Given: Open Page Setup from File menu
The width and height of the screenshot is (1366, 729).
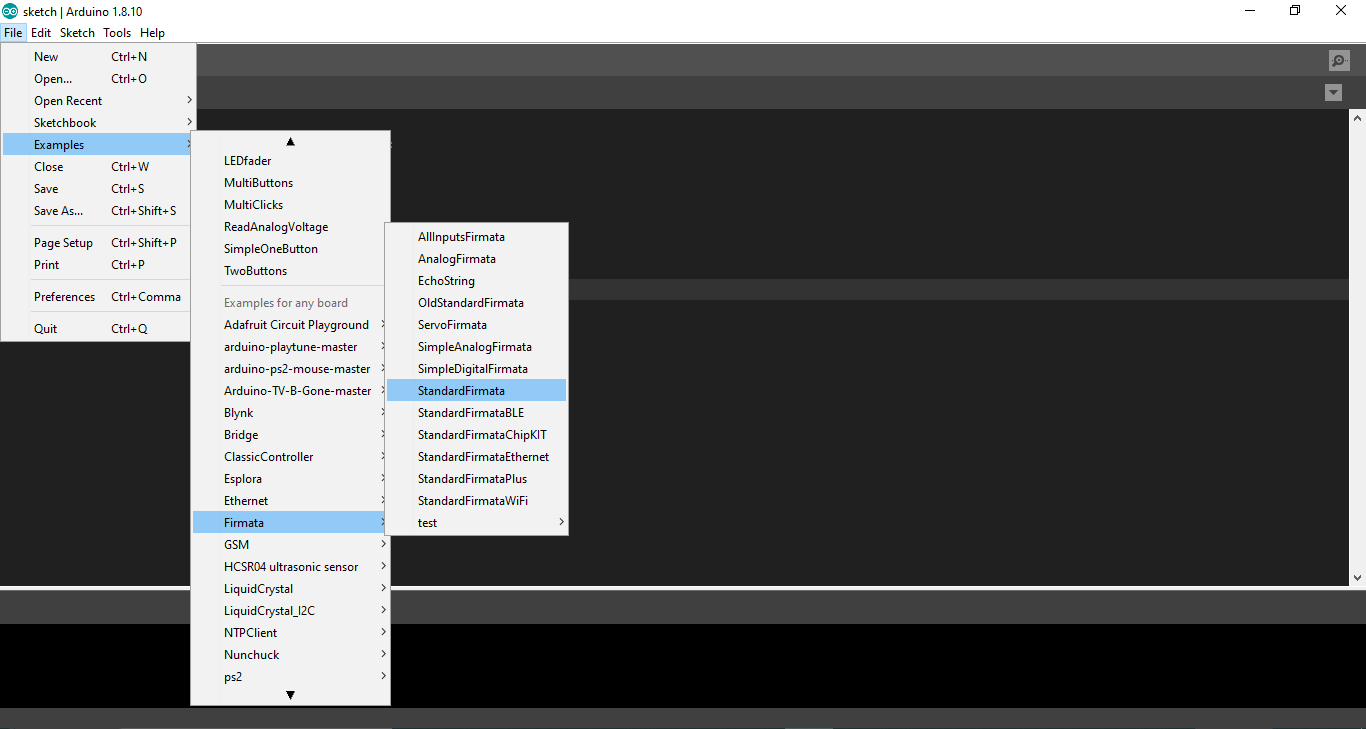Looking at the screenshot, I should pyautogui.click(x=98, y=243).
